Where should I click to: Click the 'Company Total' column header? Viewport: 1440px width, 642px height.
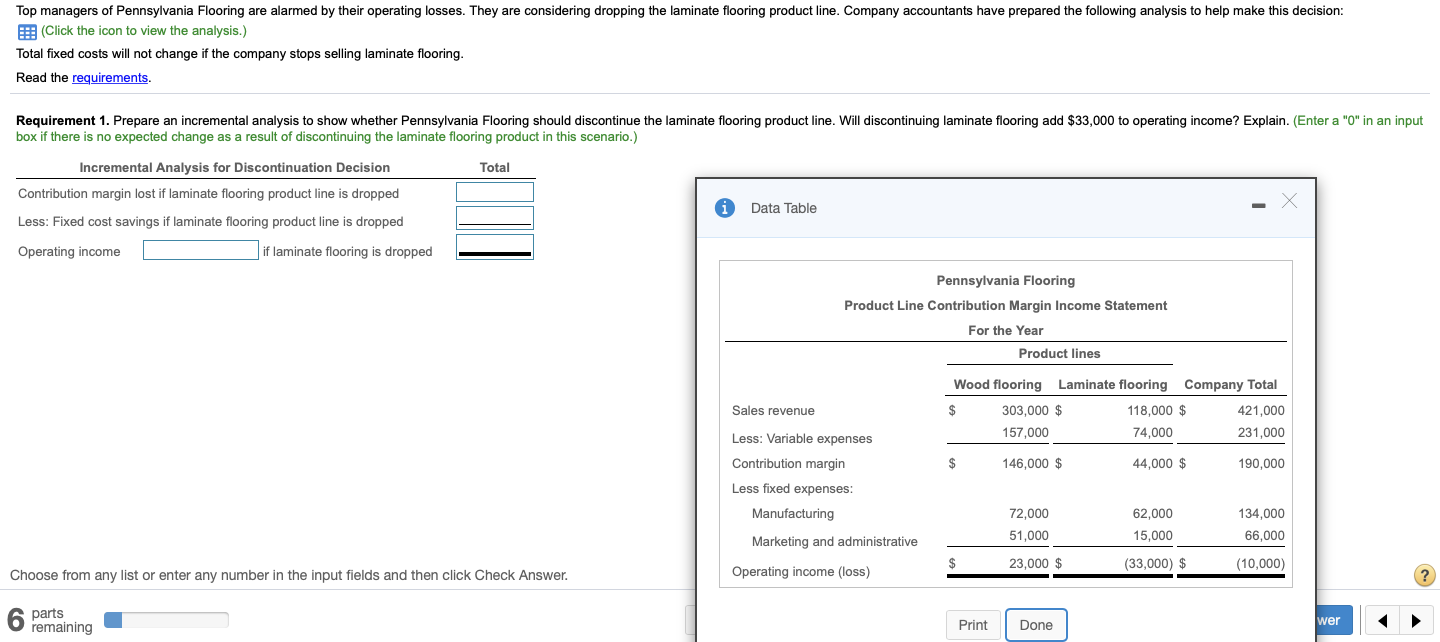(x=1230, y=384)
